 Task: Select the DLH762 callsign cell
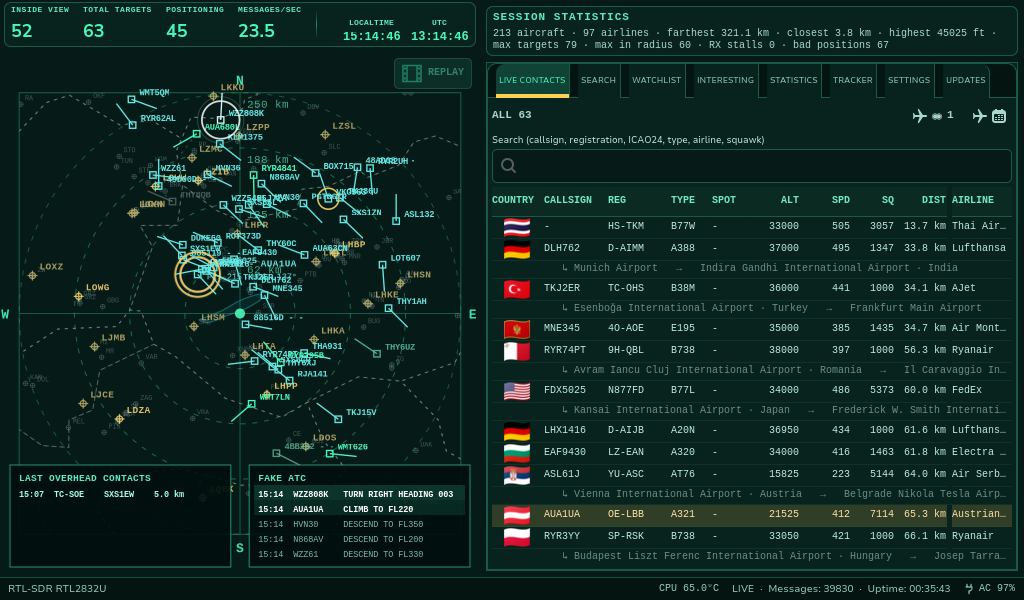562,248
